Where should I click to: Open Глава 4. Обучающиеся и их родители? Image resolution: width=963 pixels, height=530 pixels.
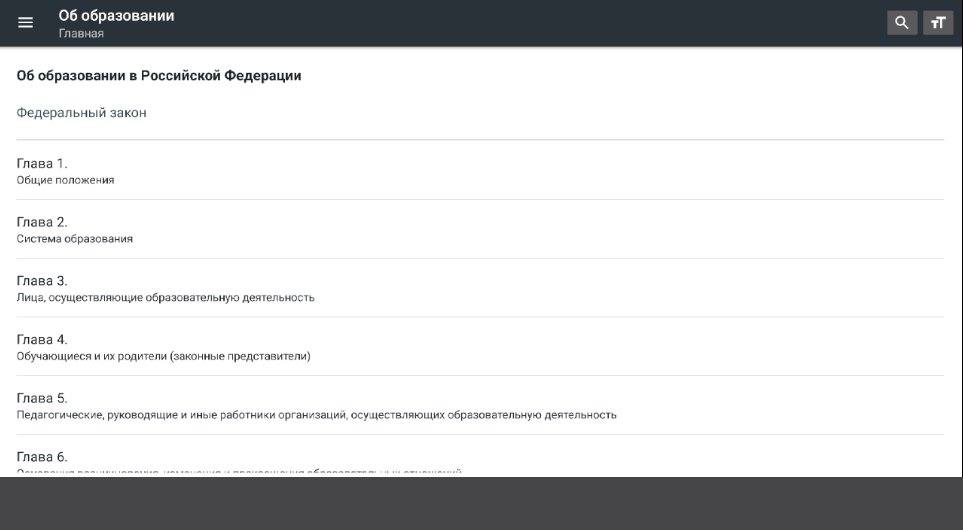[480, 347]
